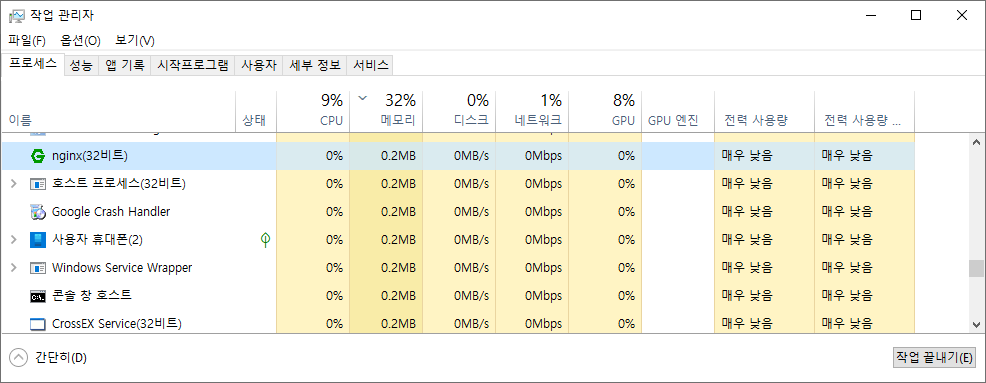Screen dimensions: 986x383
Task: Sort by the 전력 사용량 column header
Action: point(764,112)
